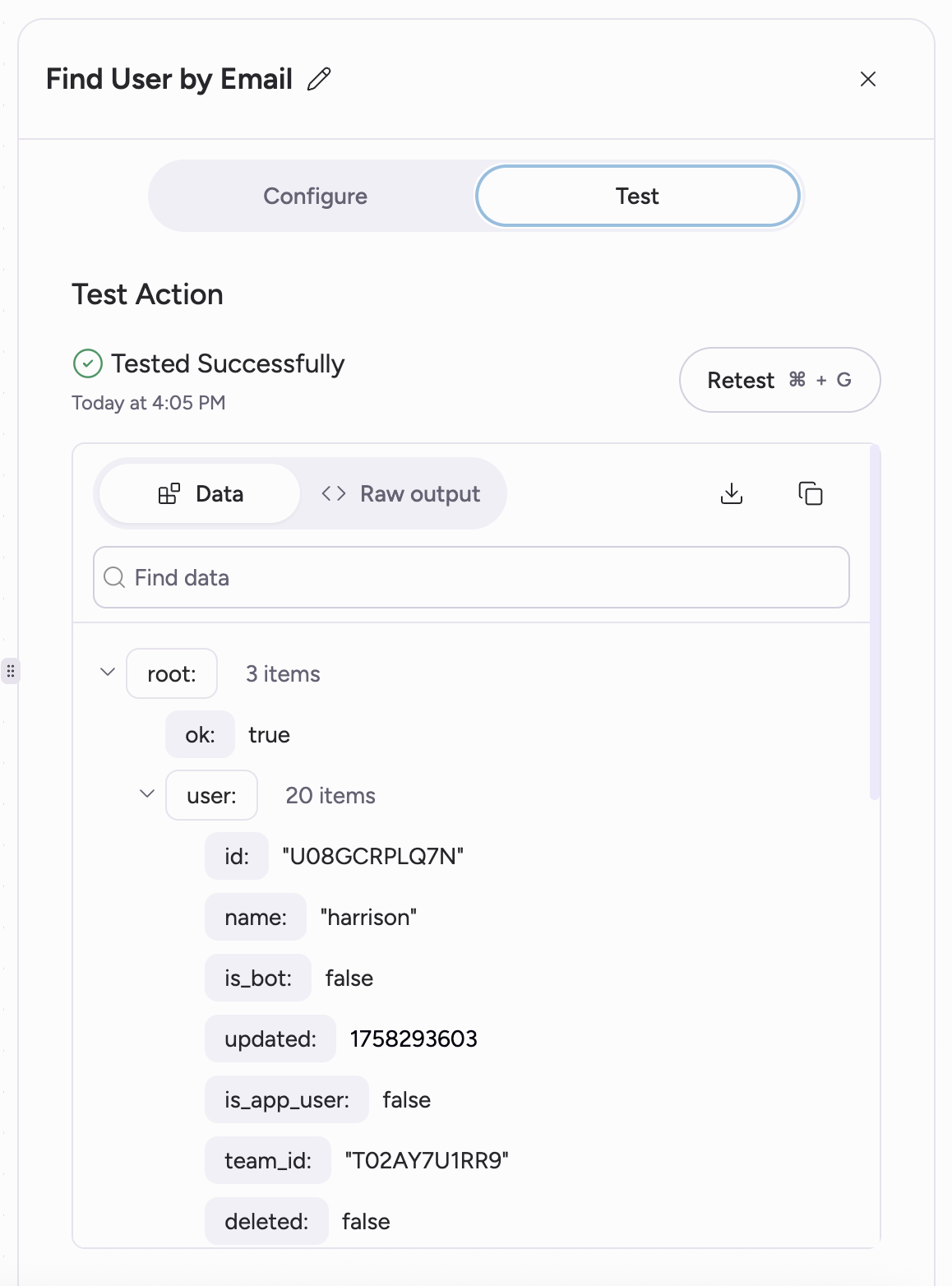
Task: Select the is_bot key label
Action: 258,978
